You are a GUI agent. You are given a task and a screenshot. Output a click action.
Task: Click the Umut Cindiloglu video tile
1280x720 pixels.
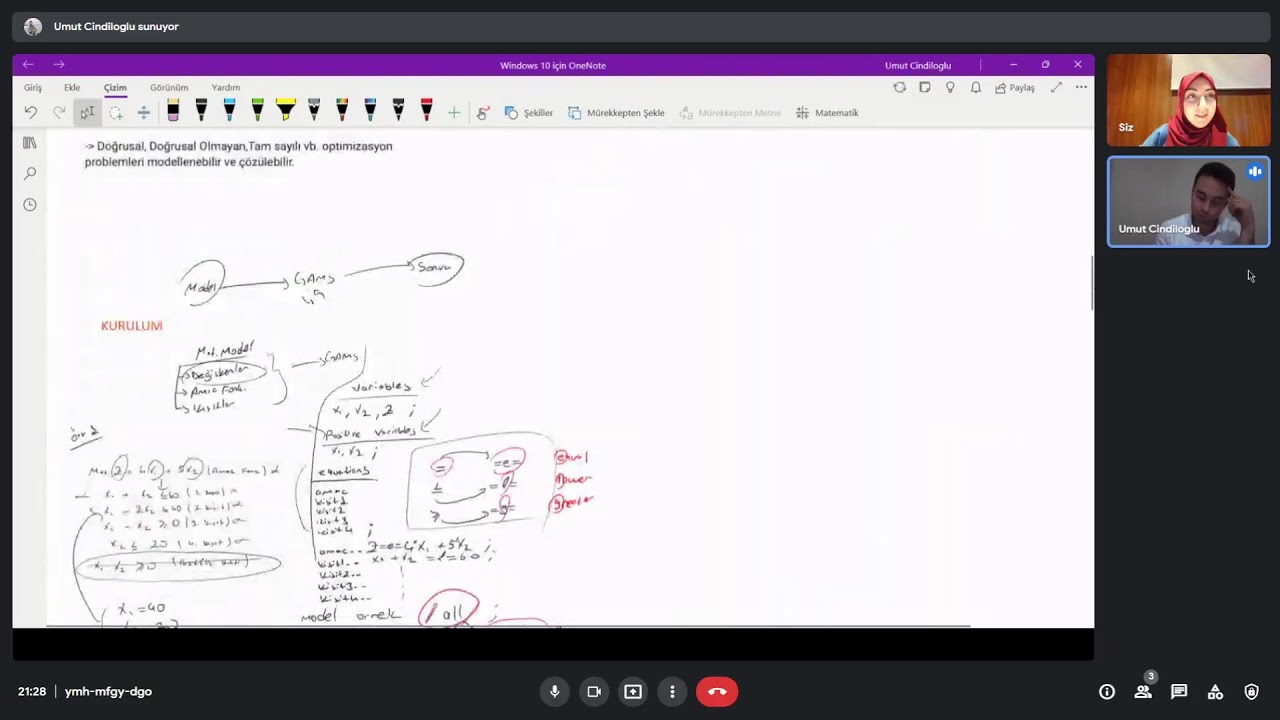click(x=1188, y=201)
